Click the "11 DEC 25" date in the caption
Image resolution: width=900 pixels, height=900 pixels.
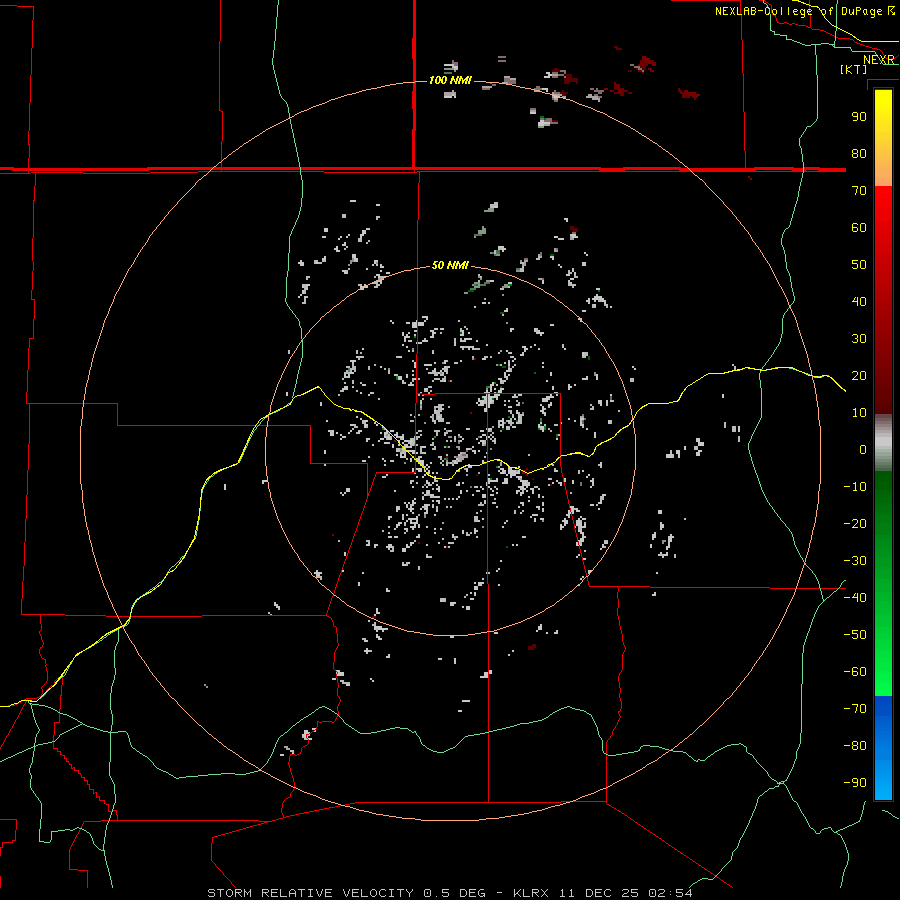coord(599,893)
